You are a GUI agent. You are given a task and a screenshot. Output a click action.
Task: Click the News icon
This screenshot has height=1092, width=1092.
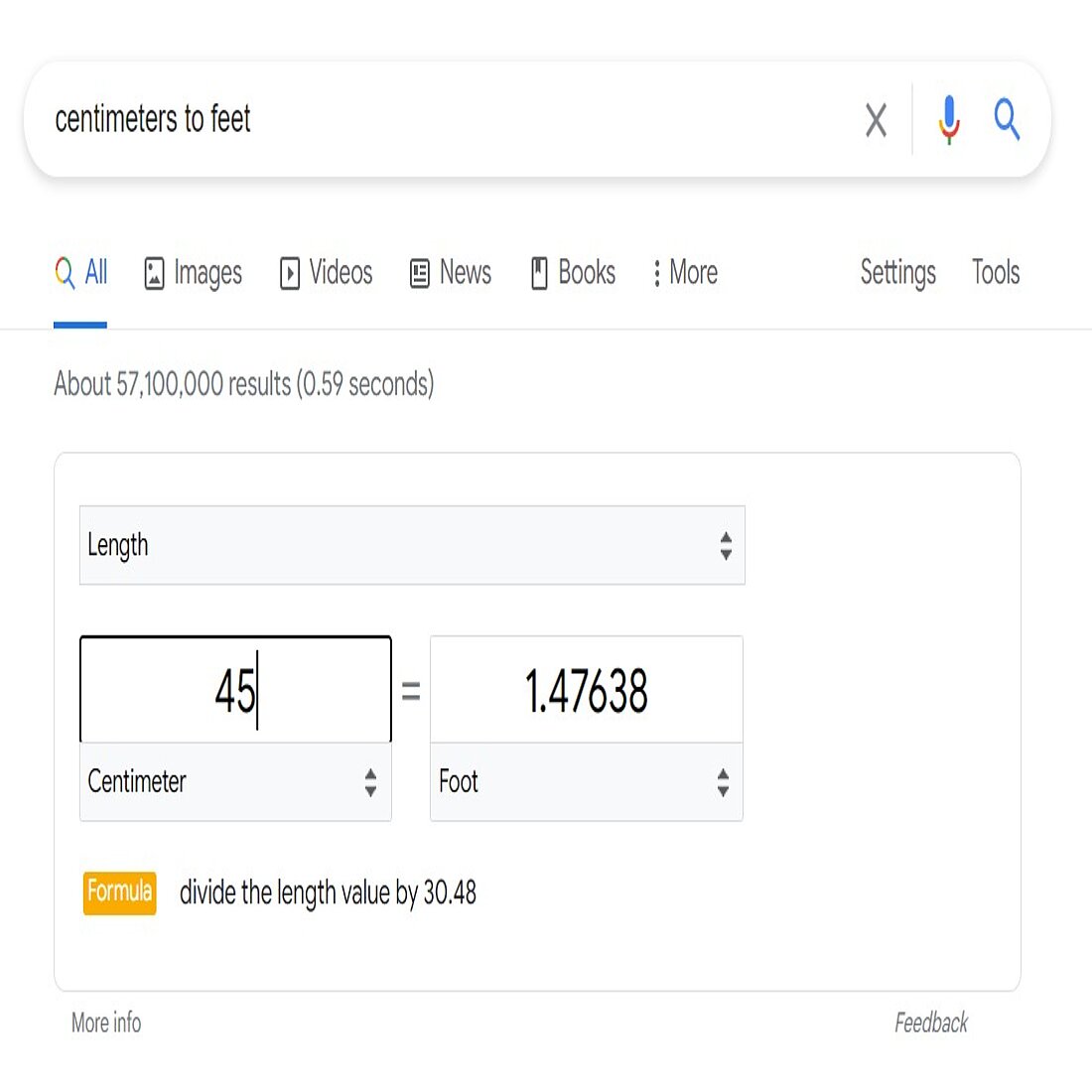point(418,273)
